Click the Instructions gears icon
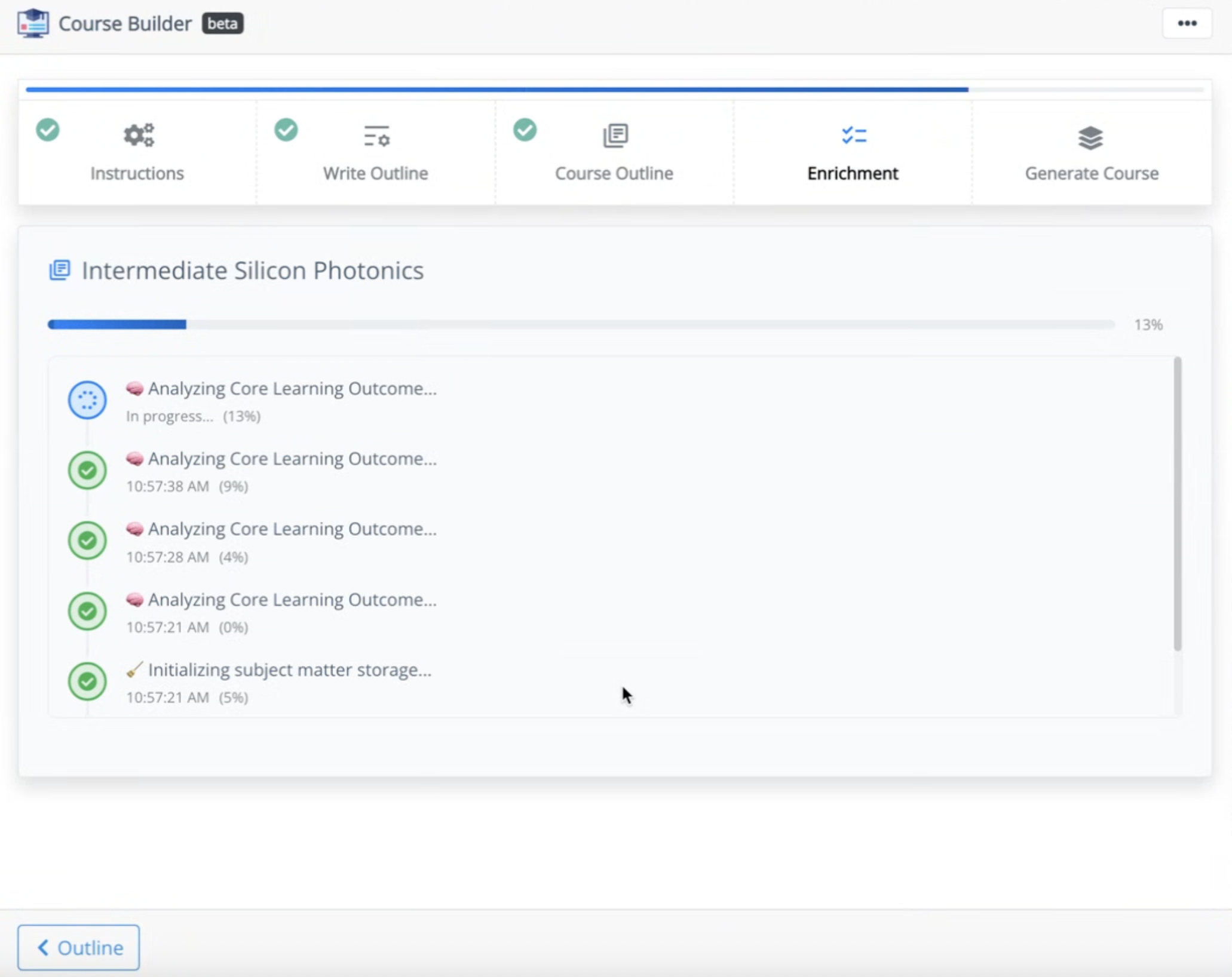This screenshot has height=977, width=1232. click(139, 136)
